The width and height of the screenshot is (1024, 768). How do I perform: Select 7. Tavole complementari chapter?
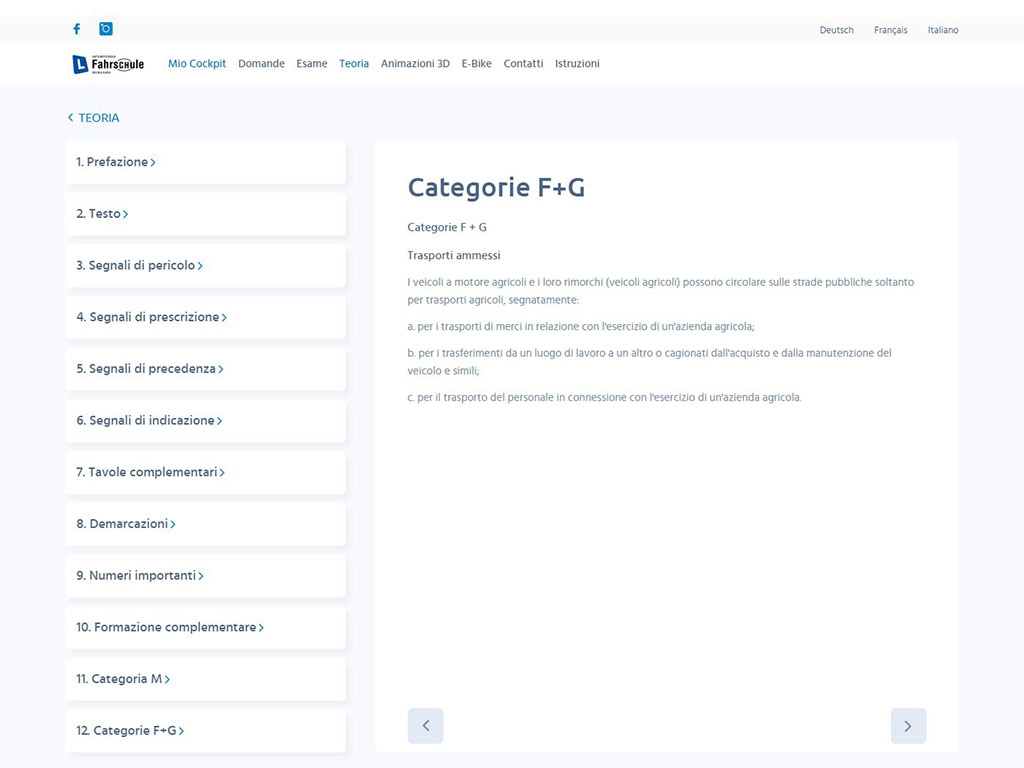[x=150, y=472]
